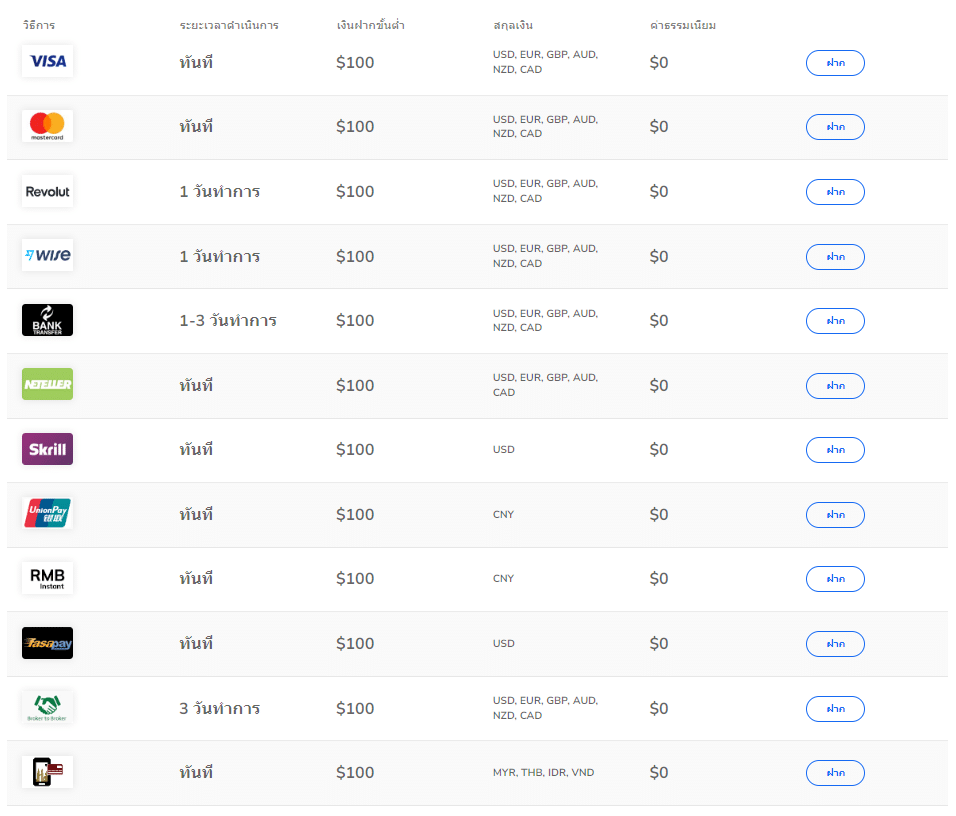Click the Revolut payment logo
Screen dimensions: 956x816
point(48,191)
